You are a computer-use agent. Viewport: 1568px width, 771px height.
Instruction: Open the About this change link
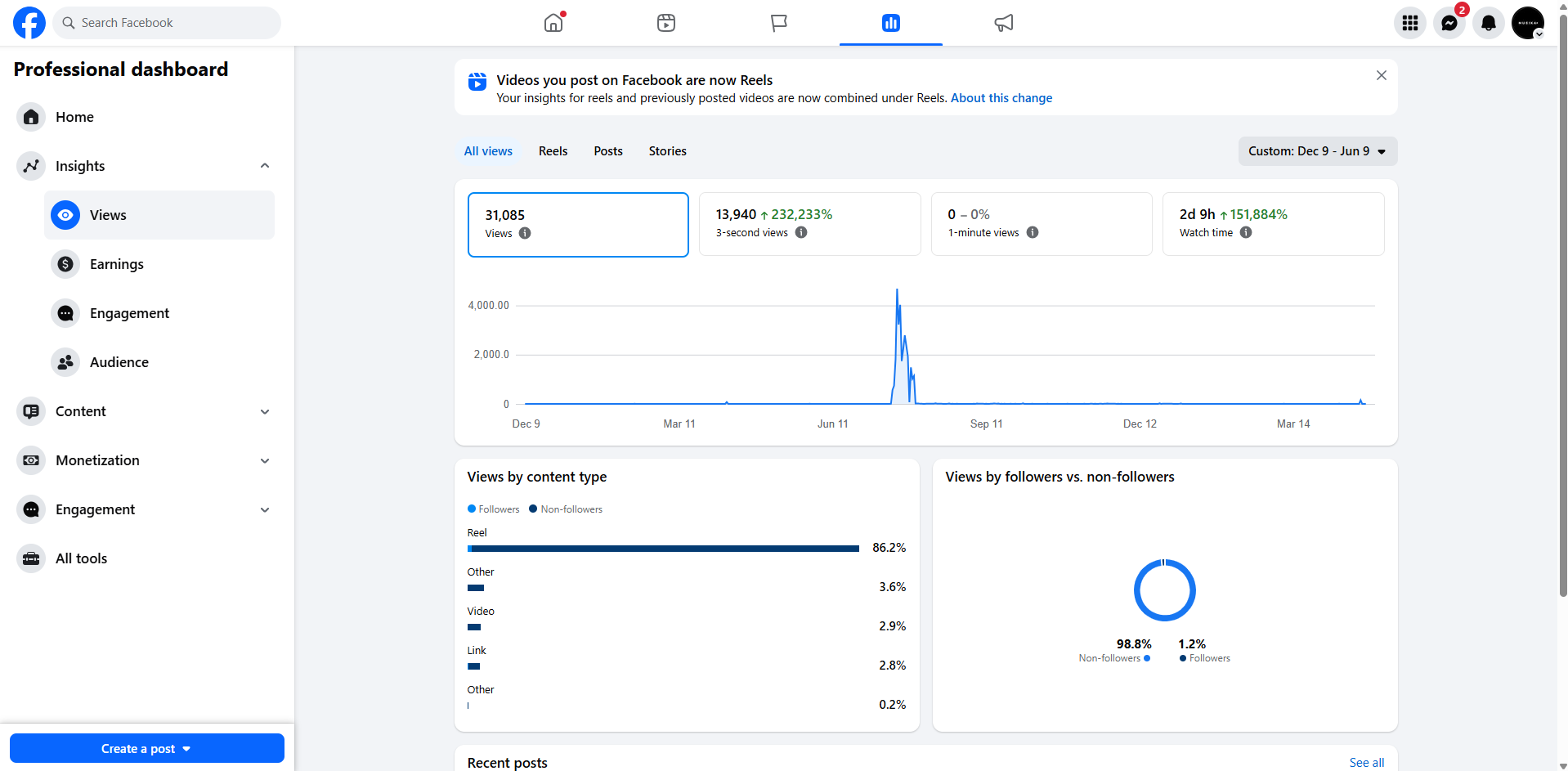coord(1001,98)
